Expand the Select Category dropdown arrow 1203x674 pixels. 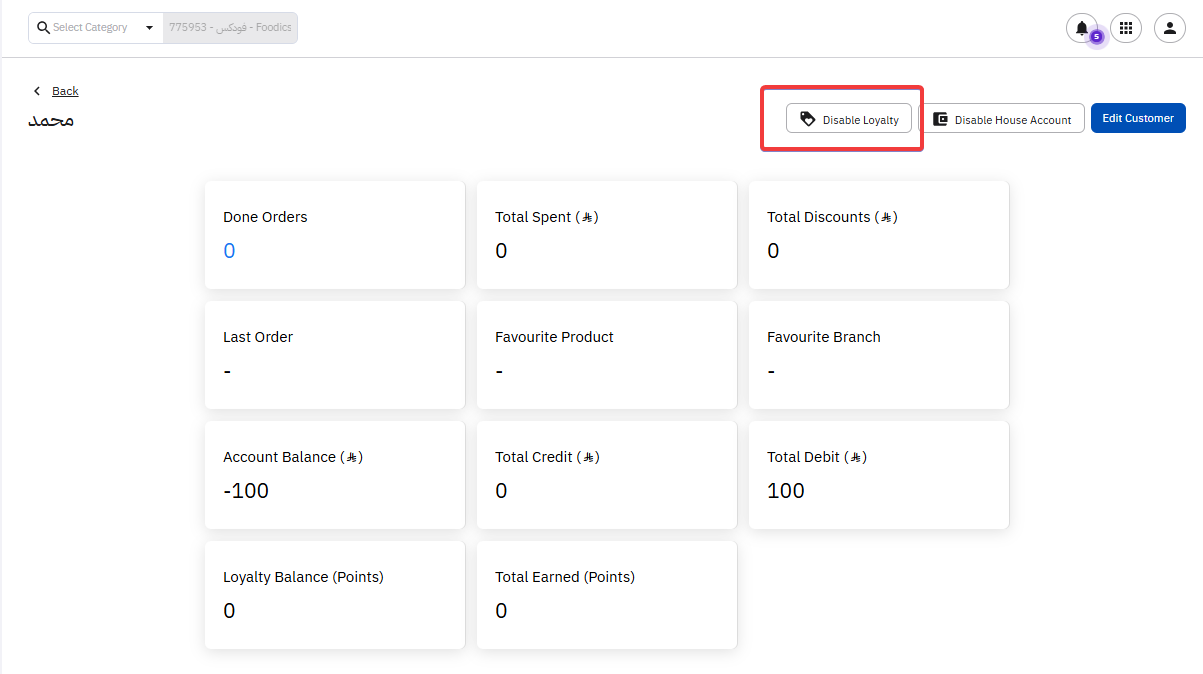tap(149, 28)
